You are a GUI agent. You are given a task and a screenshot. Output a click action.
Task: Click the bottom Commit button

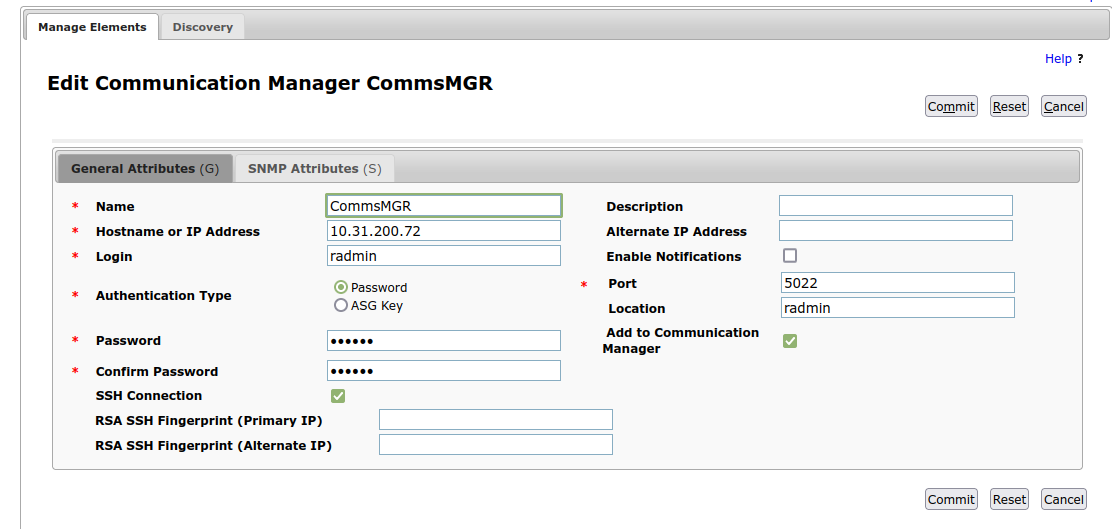click(x=951, y=499)
